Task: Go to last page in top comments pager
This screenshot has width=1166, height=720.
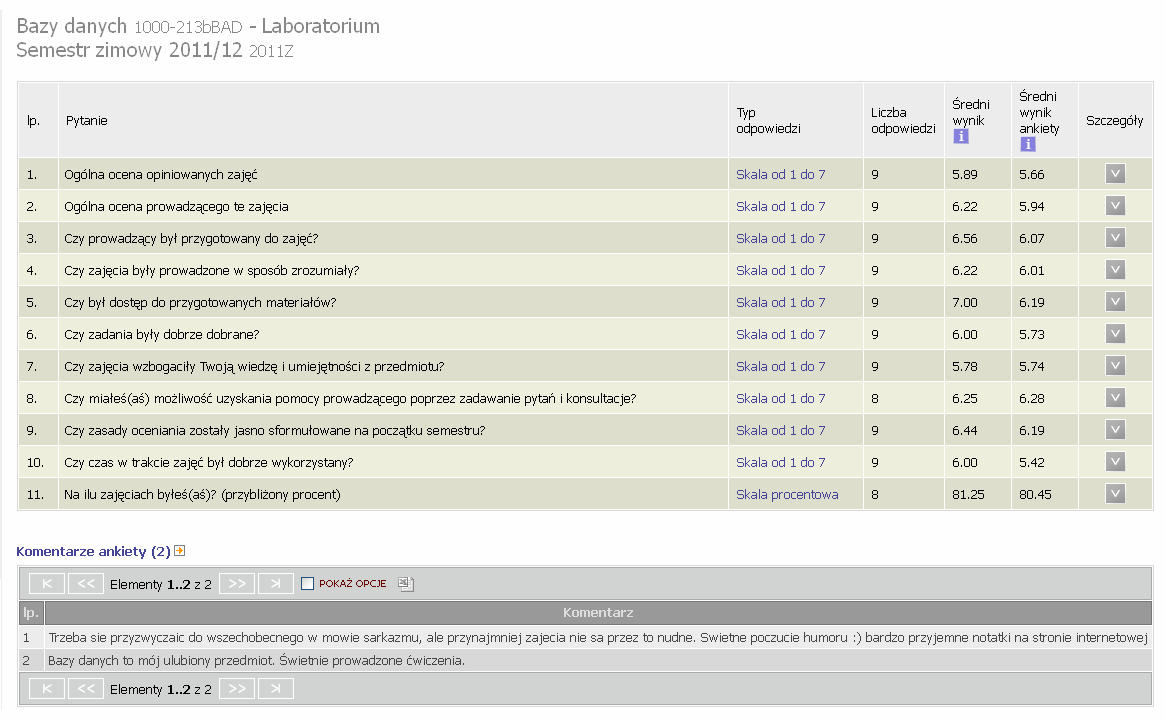Action: [276, 584]
